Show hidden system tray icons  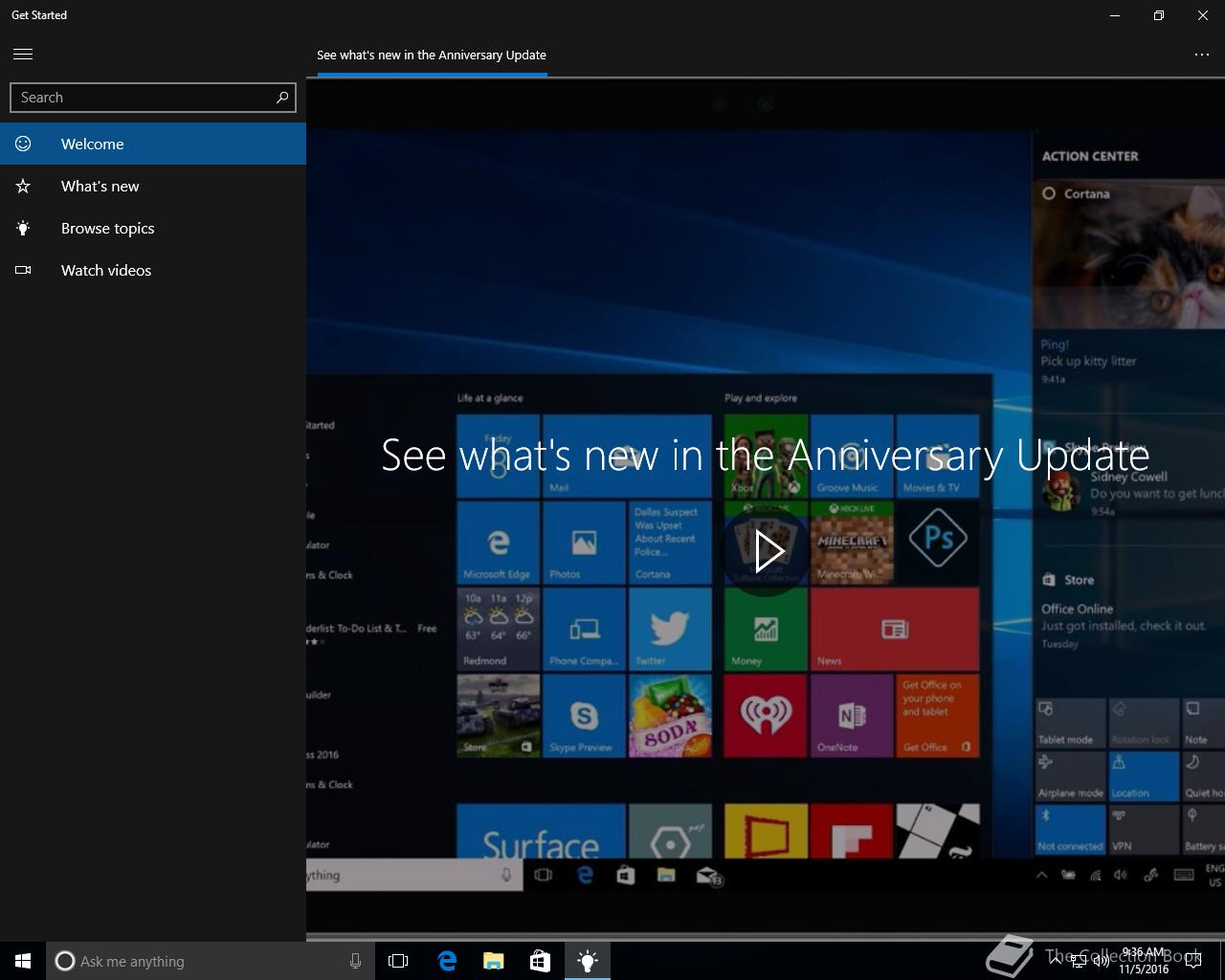pyautogui.click(x=1055, y=961)
